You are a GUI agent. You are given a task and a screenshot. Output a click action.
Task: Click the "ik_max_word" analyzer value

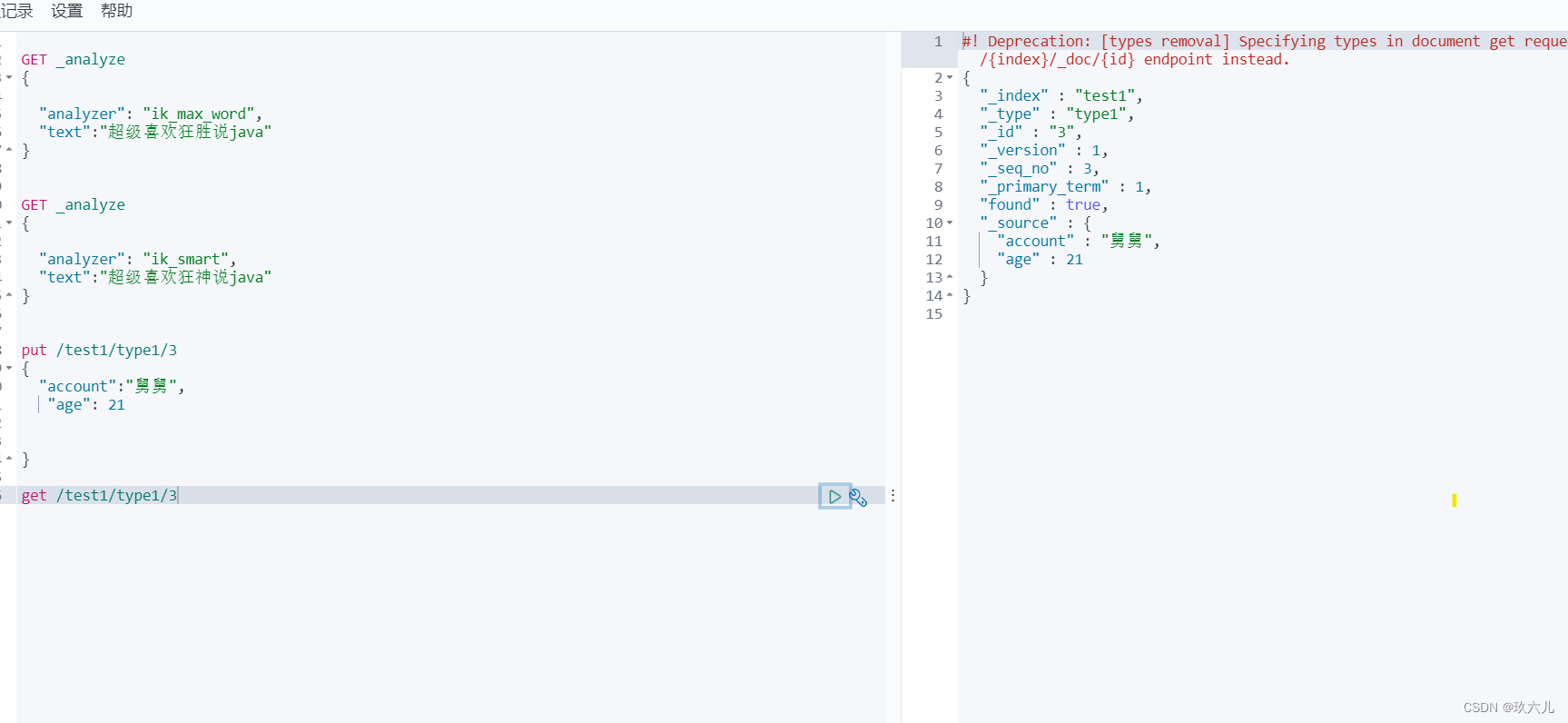(x=199, y=114)
